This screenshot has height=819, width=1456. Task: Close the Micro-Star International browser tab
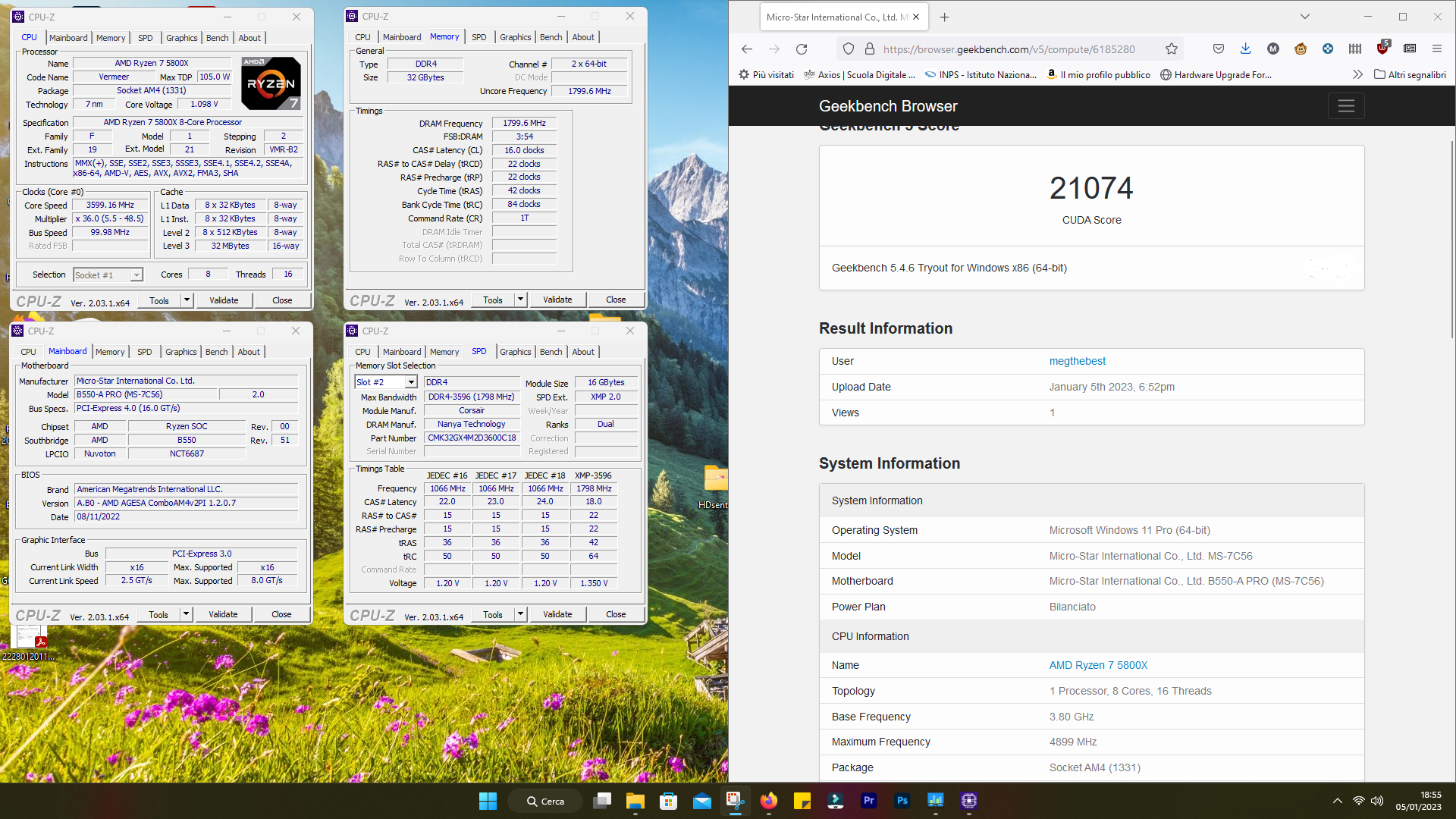point(916,17)
